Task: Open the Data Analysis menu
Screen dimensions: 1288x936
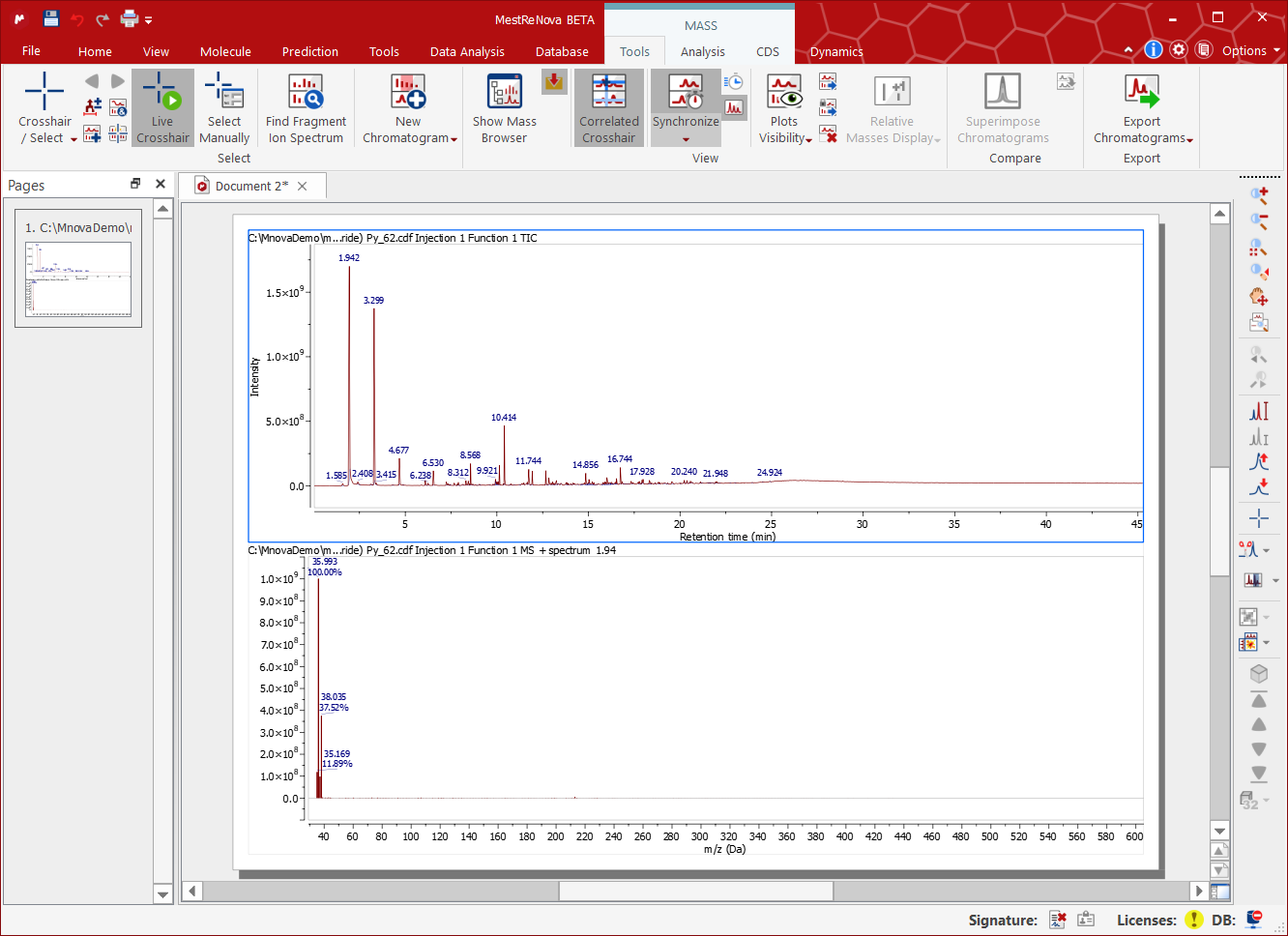Action: (467, 52)
